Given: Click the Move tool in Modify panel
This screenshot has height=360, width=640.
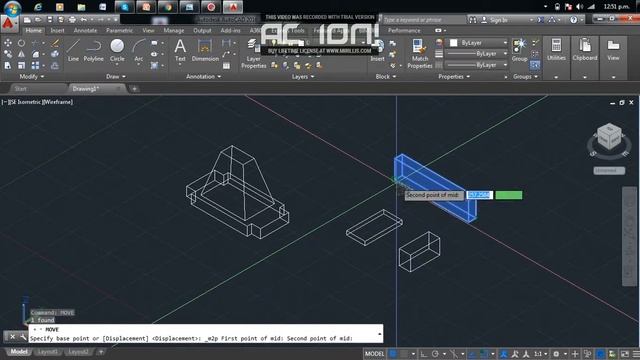Looking at the screenshot, I should (x=8, y=43).
